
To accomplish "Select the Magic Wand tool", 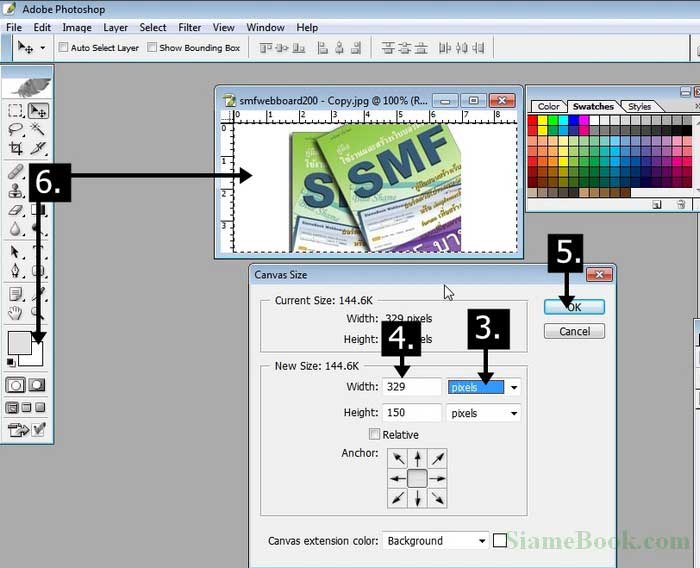I will pos(38,129).
